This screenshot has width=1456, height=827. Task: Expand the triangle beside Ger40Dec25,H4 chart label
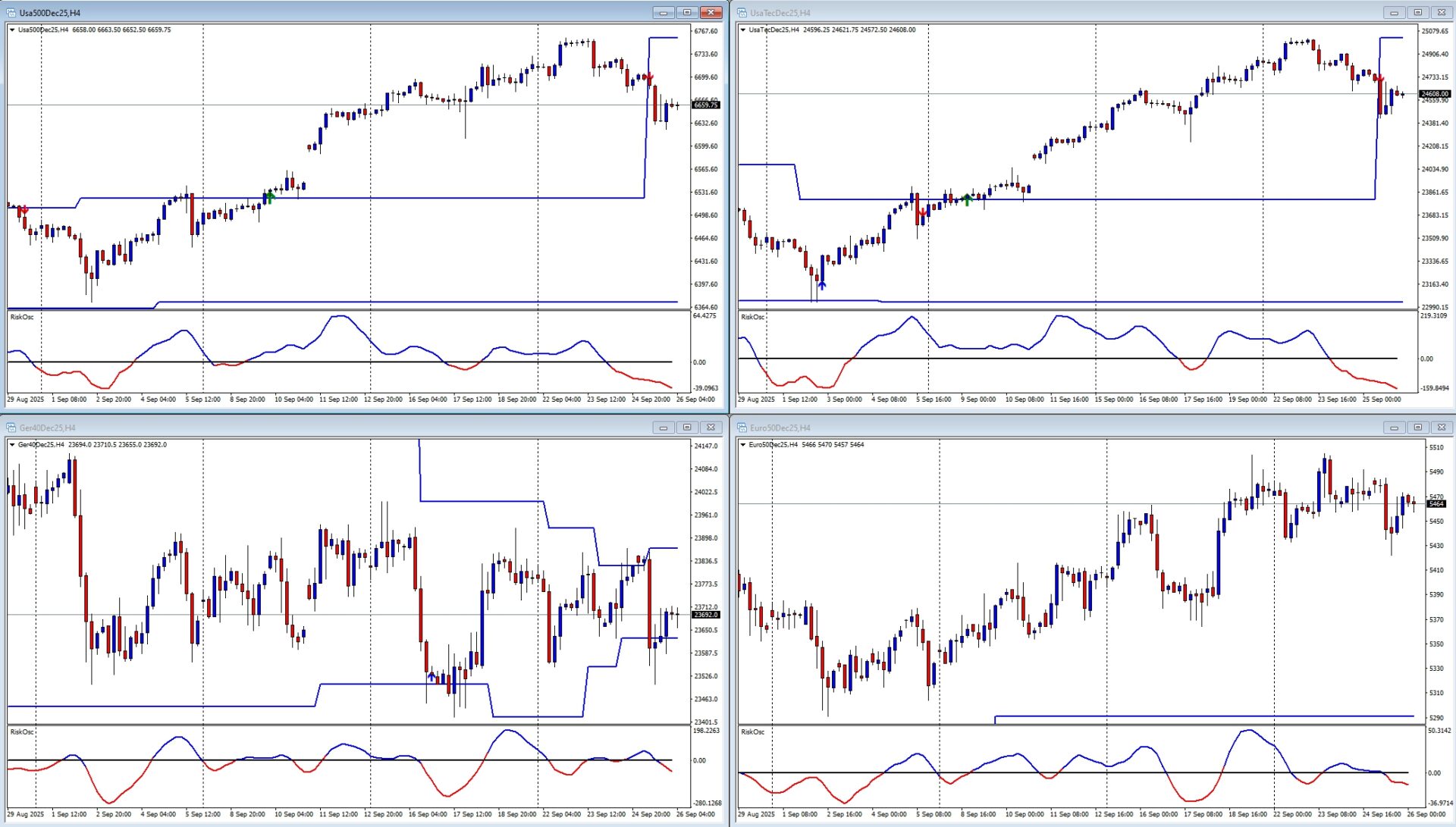pos(12,445)
